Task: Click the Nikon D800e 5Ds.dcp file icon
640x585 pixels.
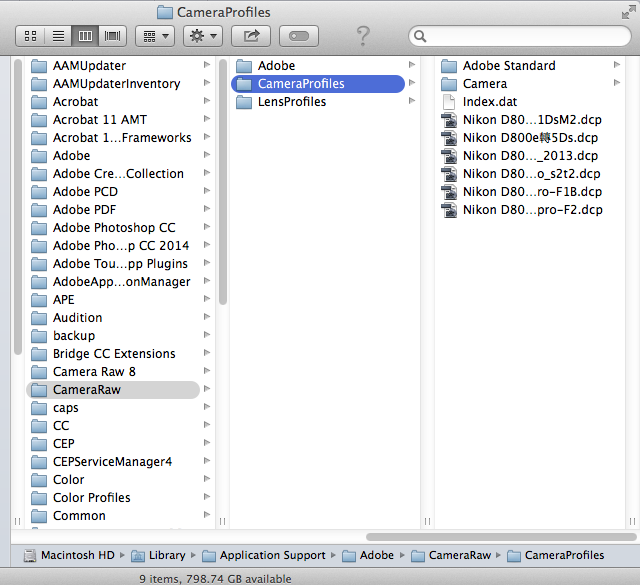Action: (449, 138)
